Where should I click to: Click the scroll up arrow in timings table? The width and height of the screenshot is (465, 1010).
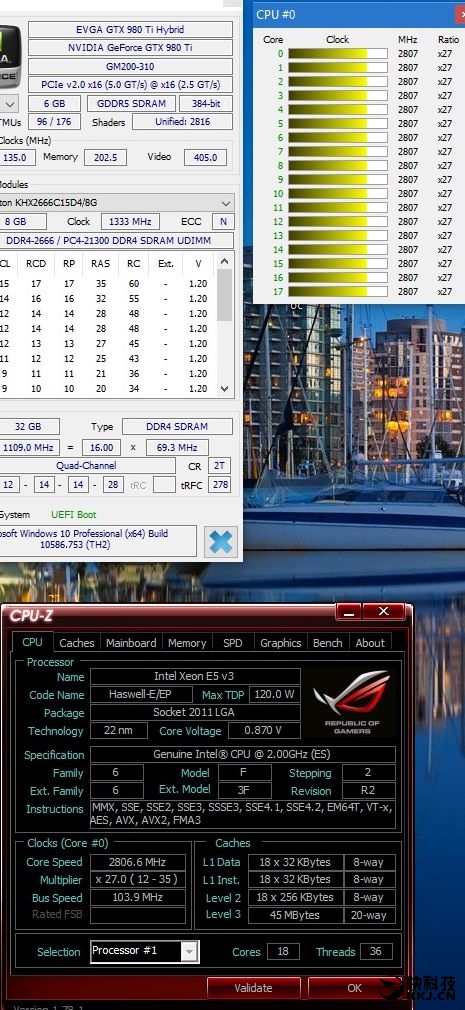point(224,262)
